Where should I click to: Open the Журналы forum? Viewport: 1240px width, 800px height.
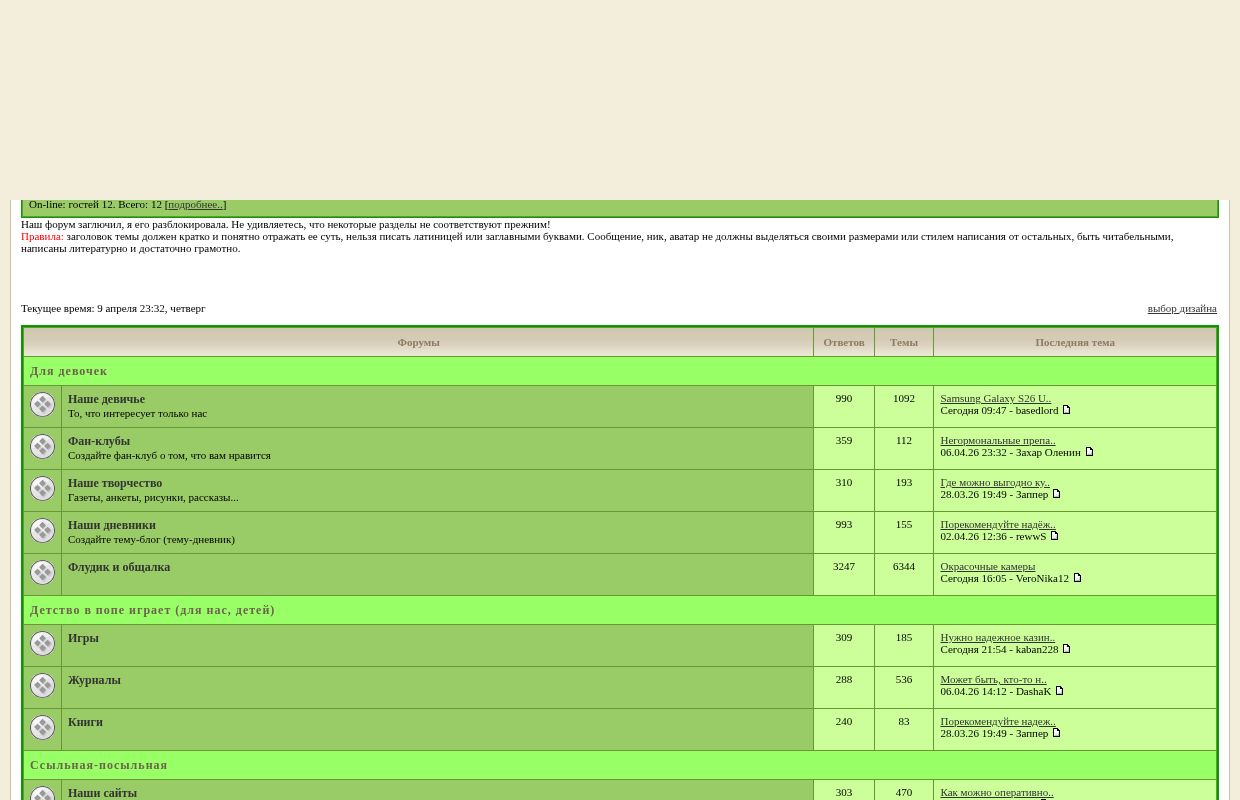pos(94,680)
